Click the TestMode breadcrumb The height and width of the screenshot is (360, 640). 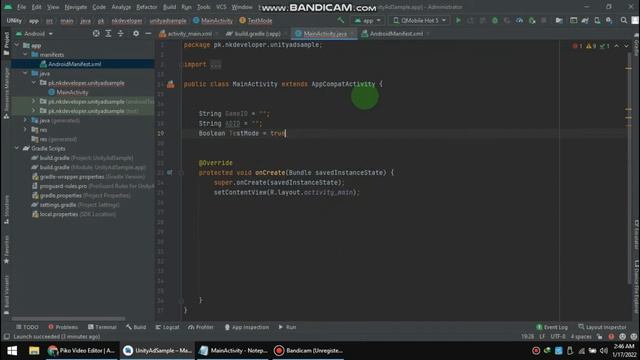click(256, 20)
